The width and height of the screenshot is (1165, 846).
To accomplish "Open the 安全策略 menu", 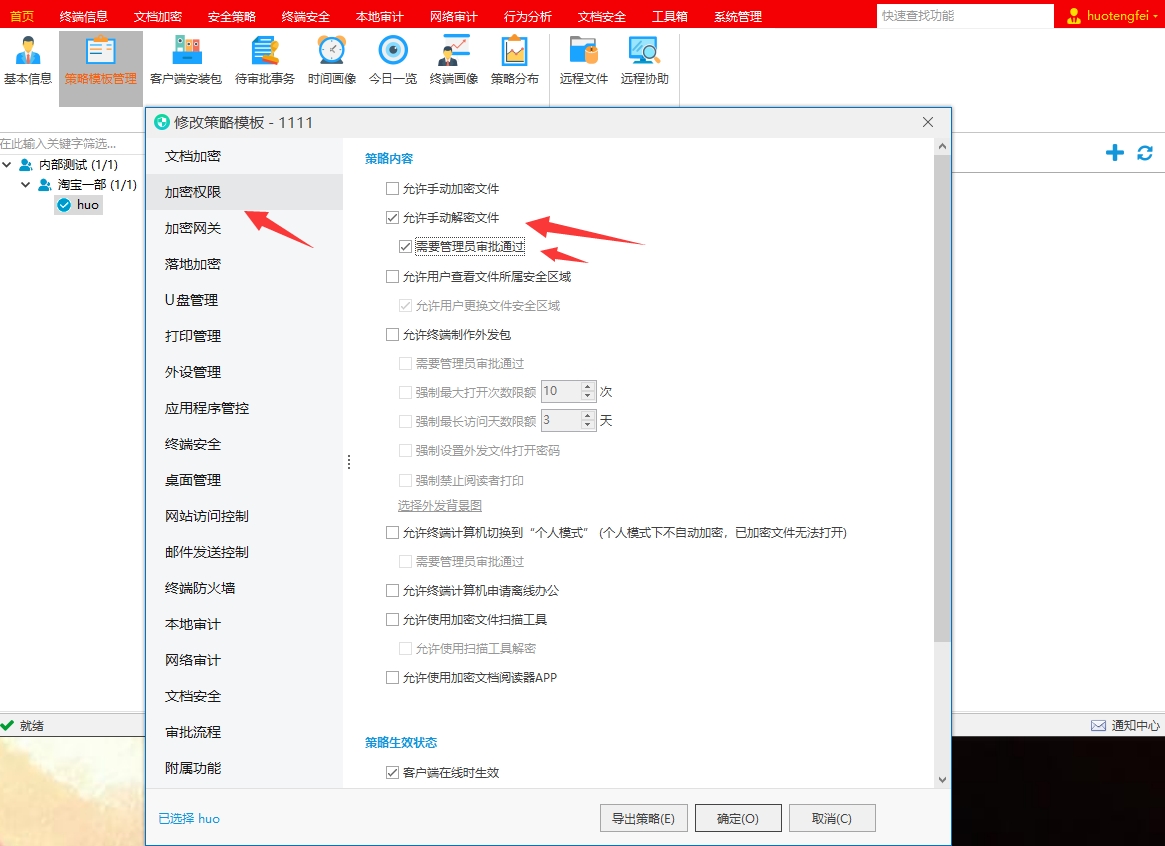I will tap(232, 16).
